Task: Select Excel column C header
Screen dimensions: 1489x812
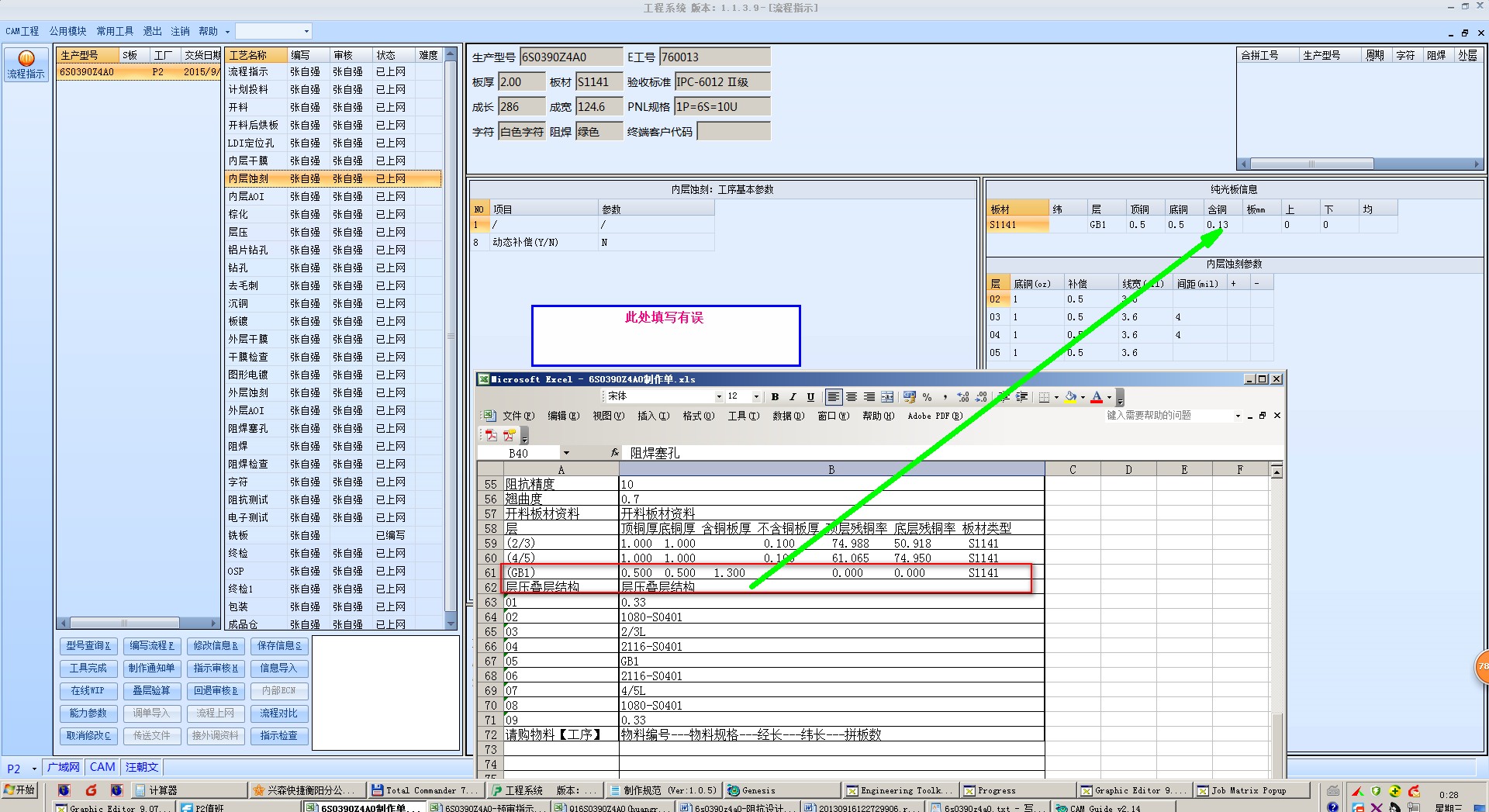Action: (1073, 470)
